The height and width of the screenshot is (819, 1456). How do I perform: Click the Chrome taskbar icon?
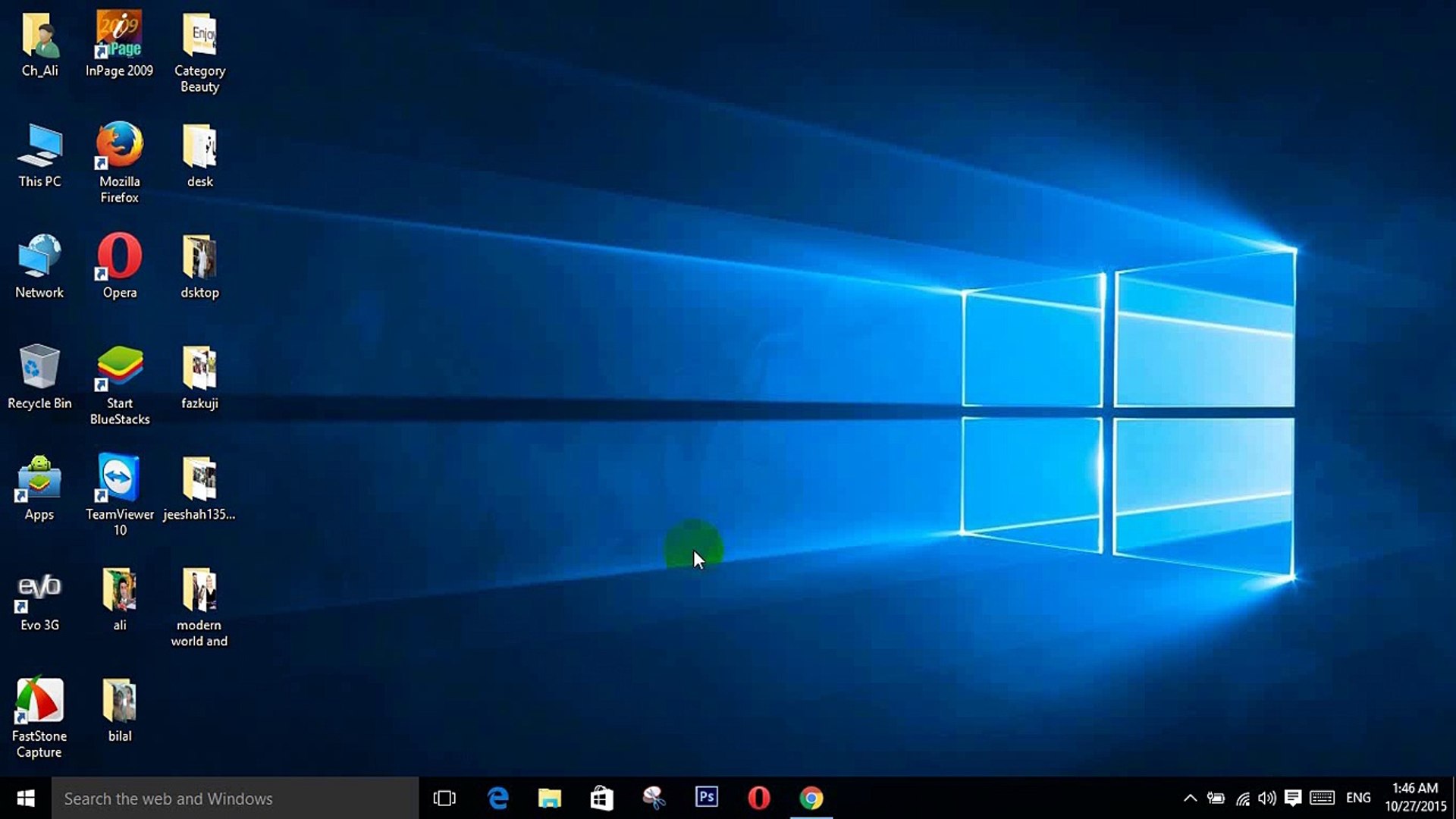pos(811,798)
